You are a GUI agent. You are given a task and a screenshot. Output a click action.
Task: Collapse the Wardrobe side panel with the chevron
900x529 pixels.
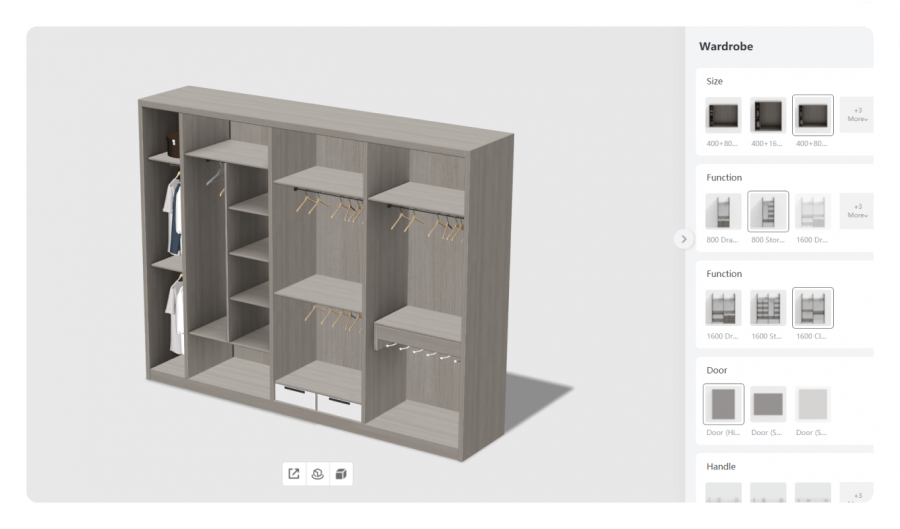(684, 239)
